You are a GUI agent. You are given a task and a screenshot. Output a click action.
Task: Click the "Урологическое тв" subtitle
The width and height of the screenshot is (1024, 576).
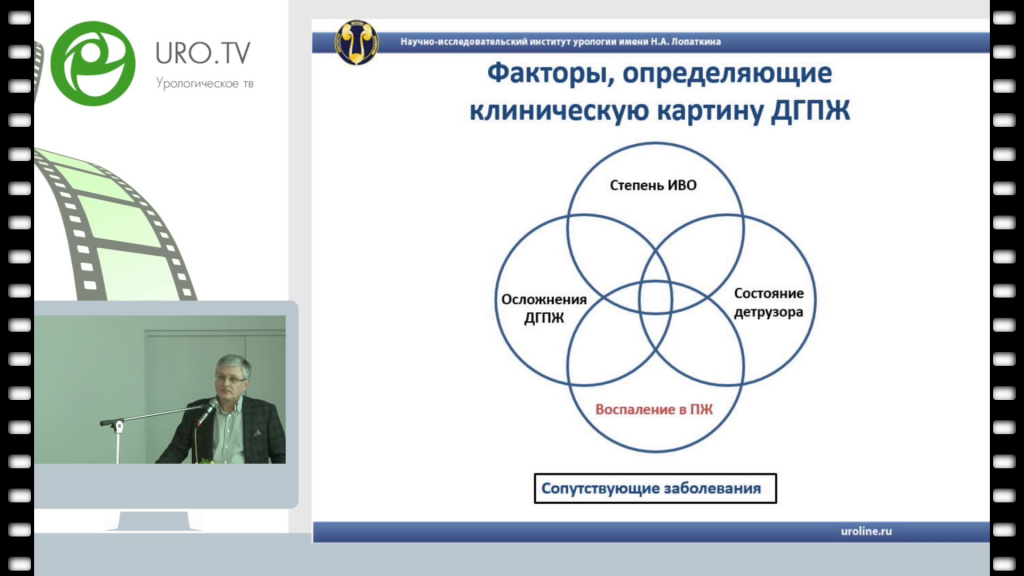205,83
